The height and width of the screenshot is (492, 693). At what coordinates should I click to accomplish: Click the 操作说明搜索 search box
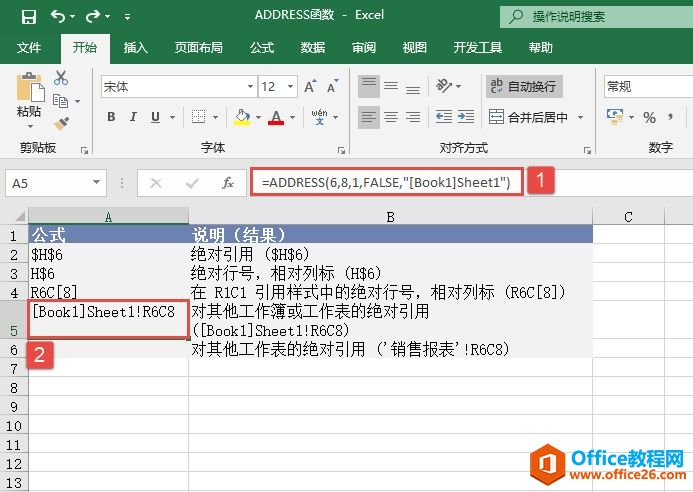point(596,17)
